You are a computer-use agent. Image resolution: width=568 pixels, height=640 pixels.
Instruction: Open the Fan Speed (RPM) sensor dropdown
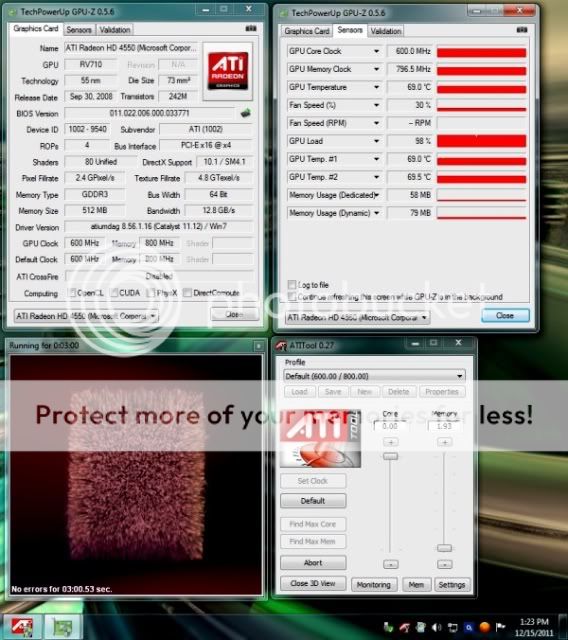376,123
